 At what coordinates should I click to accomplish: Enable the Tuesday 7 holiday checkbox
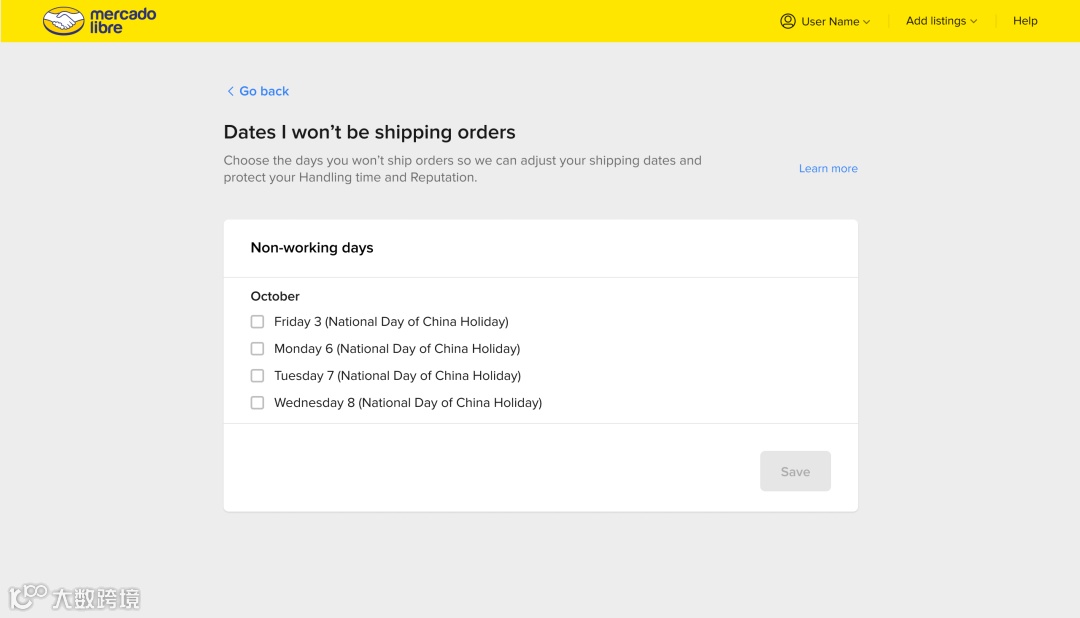pos(257,376)
